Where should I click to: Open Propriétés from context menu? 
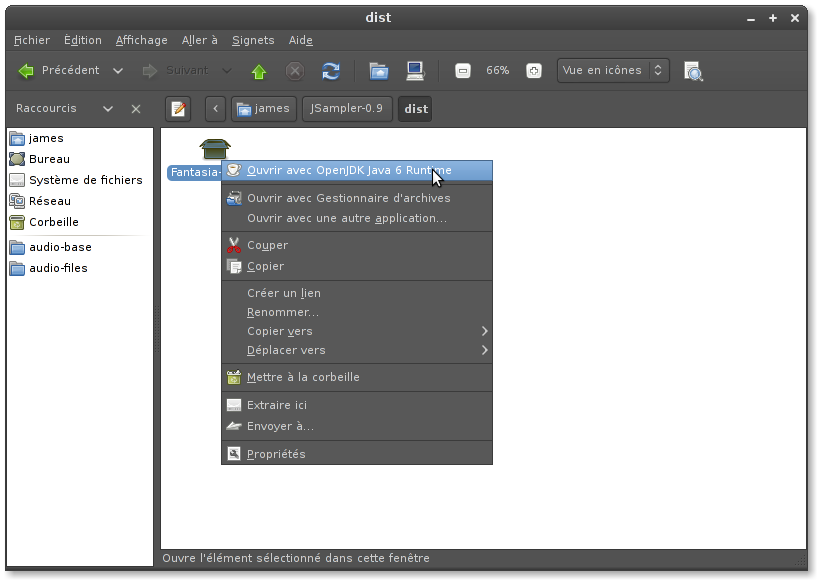coord(357,454)
